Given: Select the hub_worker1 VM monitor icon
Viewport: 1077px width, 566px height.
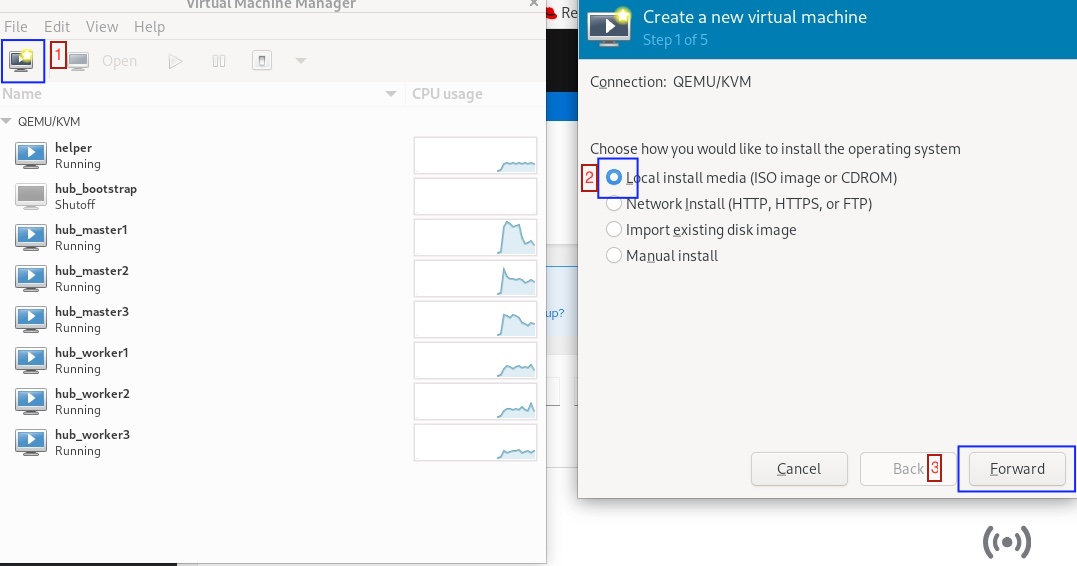Looking at the screenshot, I should pos(31,361).
